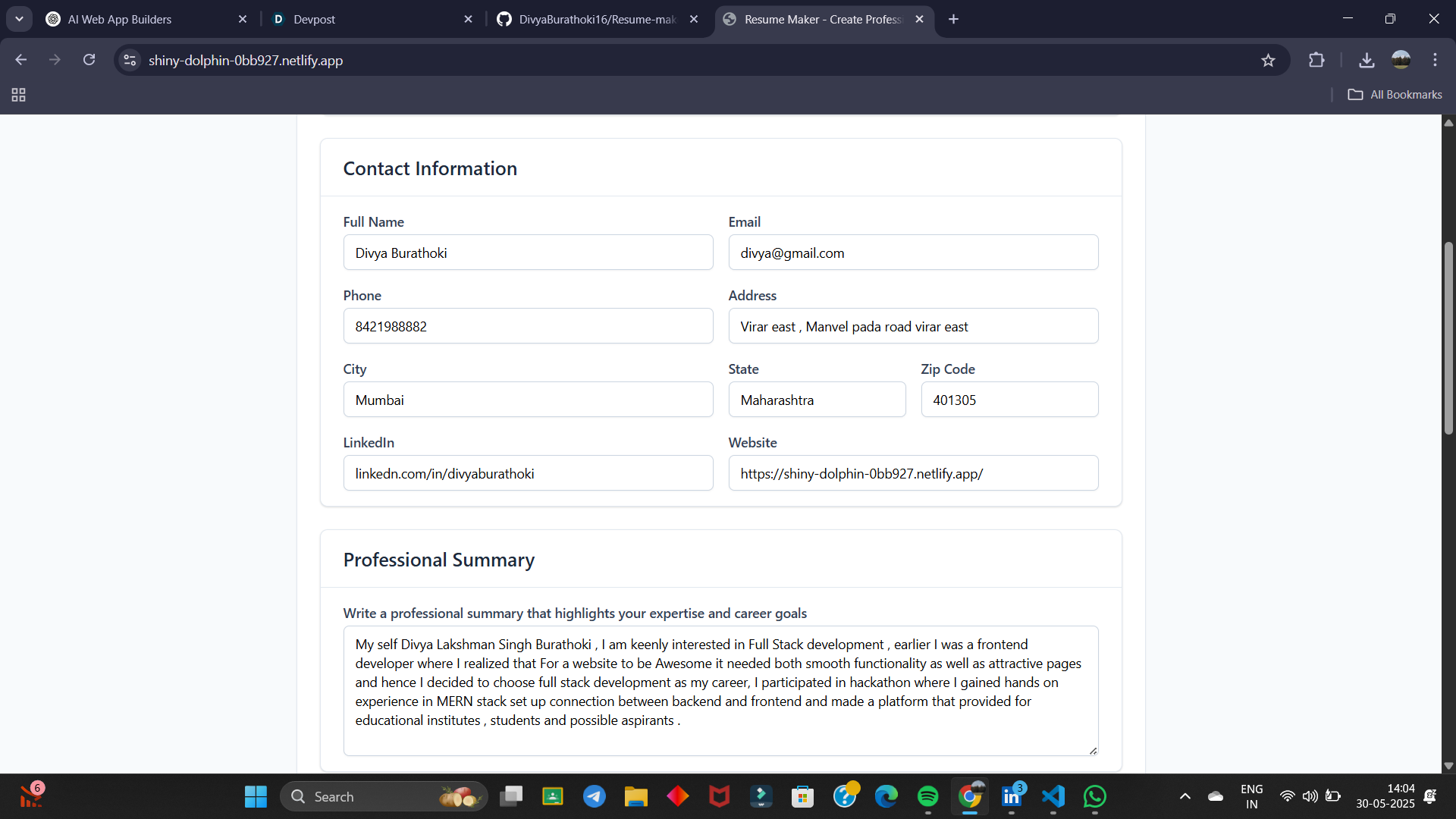Go back to the previous page
This screenshot has width=1456, height=819.
coord(21,60)
